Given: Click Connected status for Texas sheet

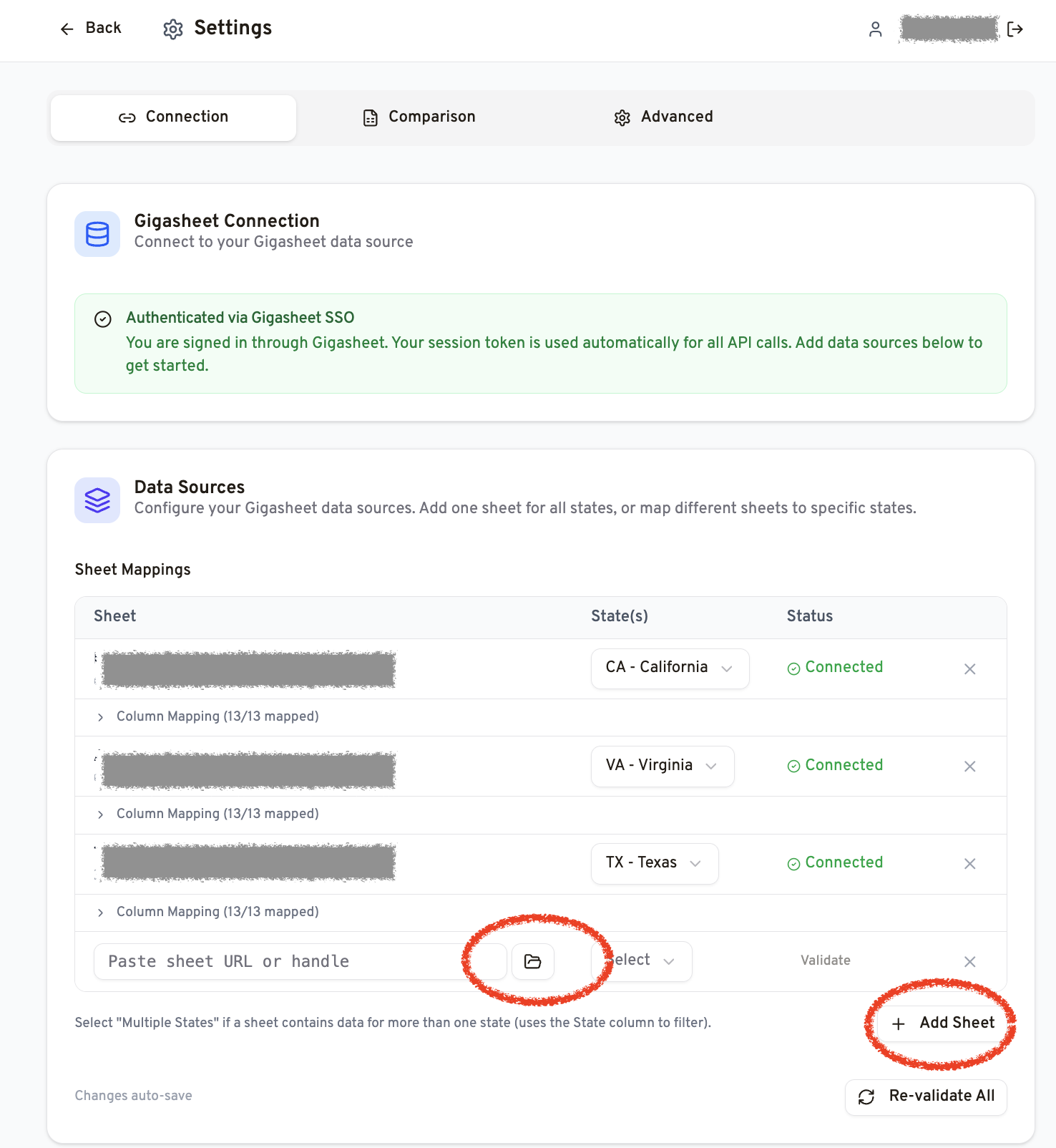Looking at the screenshot, I should (x=835, y=862).
